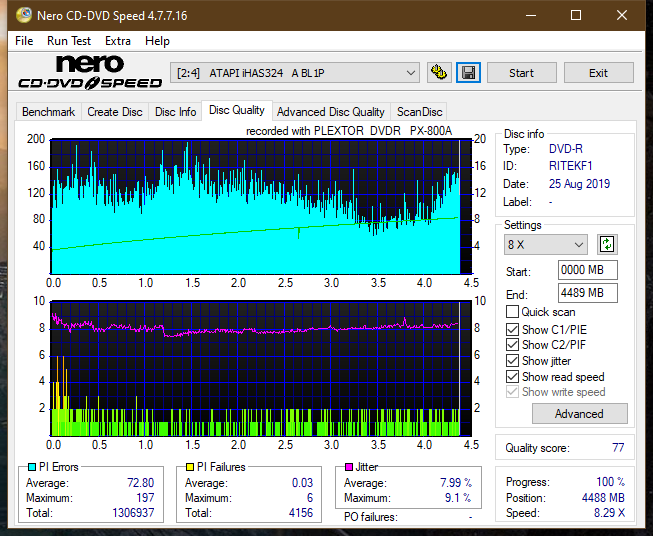
Task: Click the disc type DVD-R text
Action: [x=566, y=149]
